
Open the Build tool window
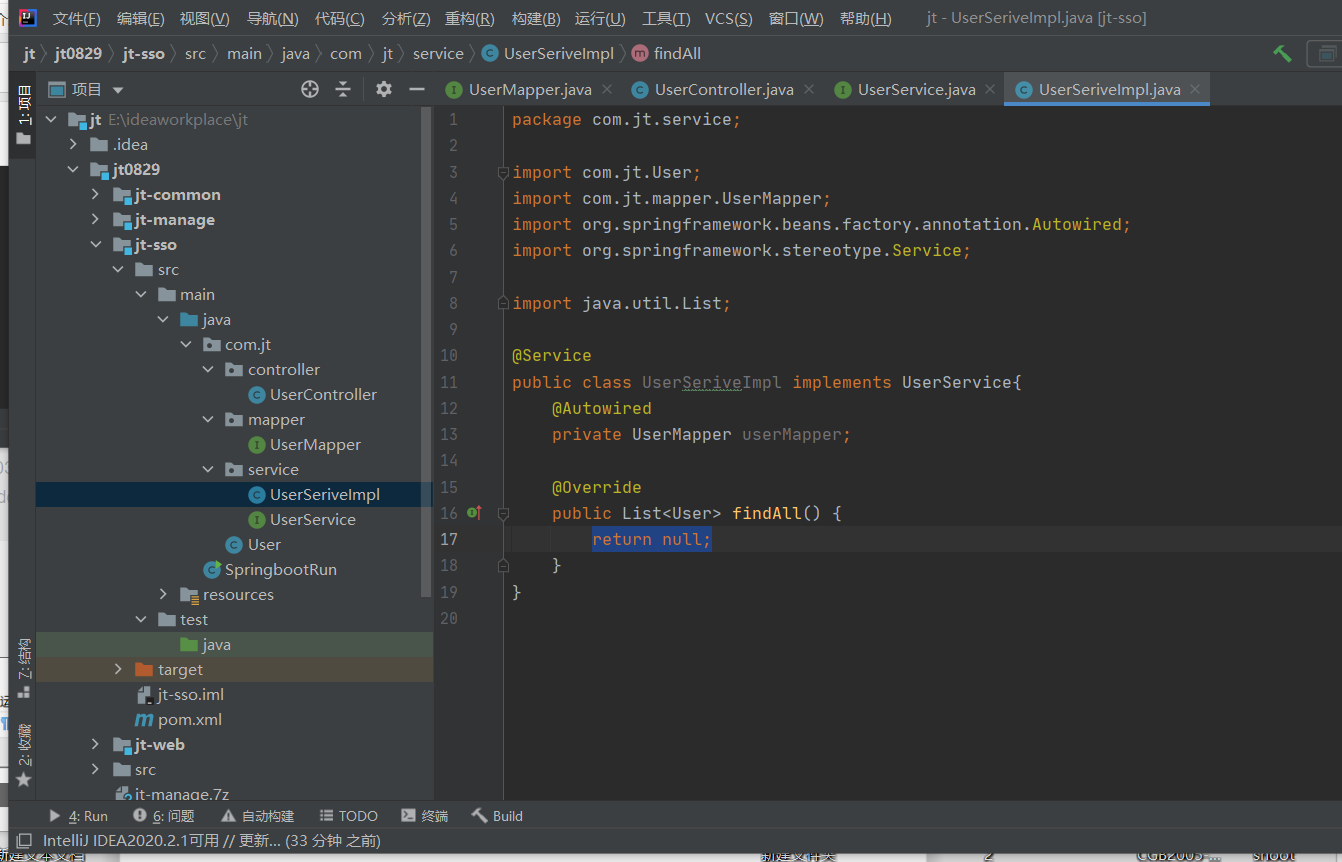click(x=497, y=816)
